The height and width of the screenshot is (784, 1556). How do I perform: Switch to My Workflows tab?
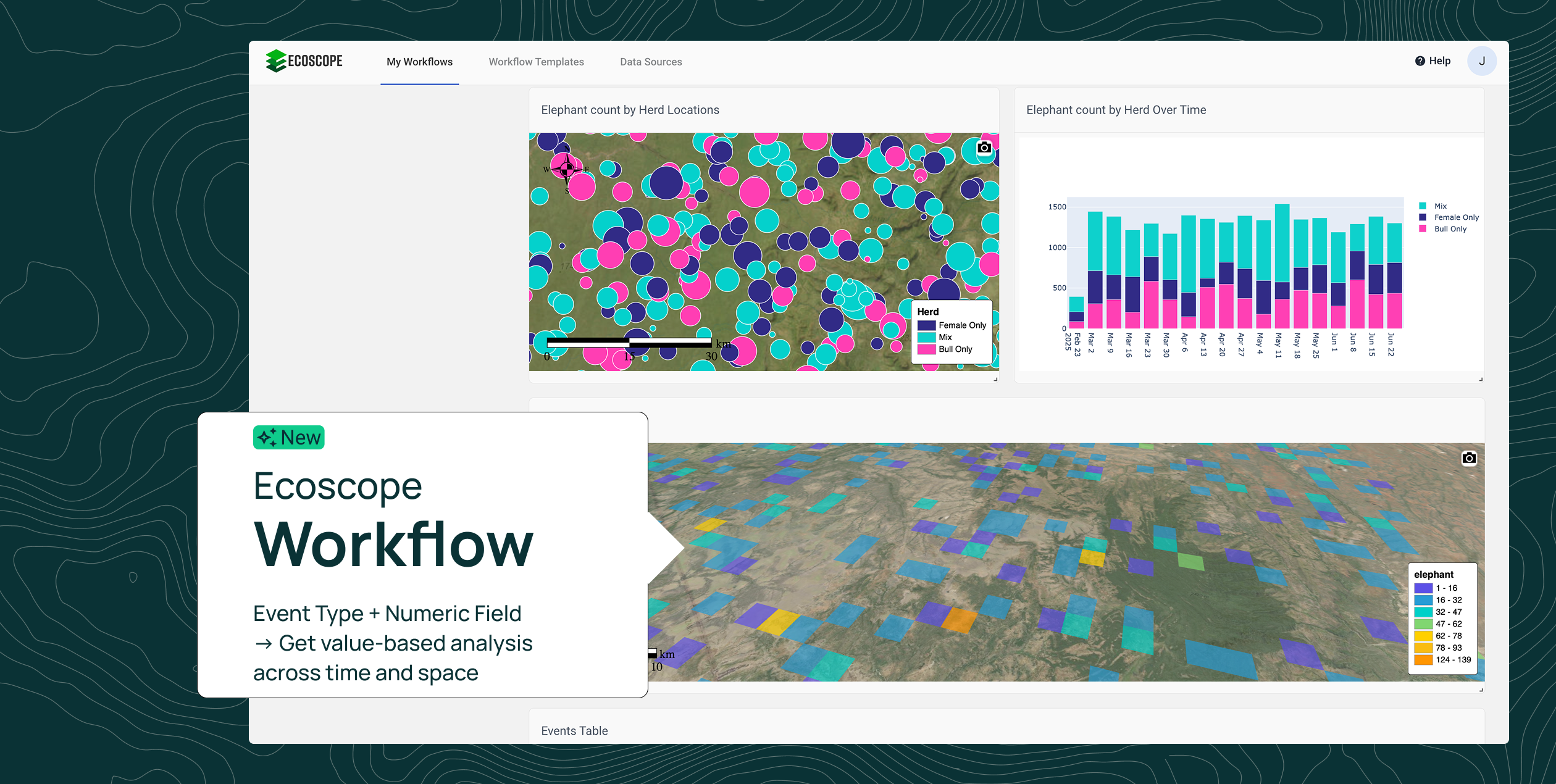click(x=419, y=62)
